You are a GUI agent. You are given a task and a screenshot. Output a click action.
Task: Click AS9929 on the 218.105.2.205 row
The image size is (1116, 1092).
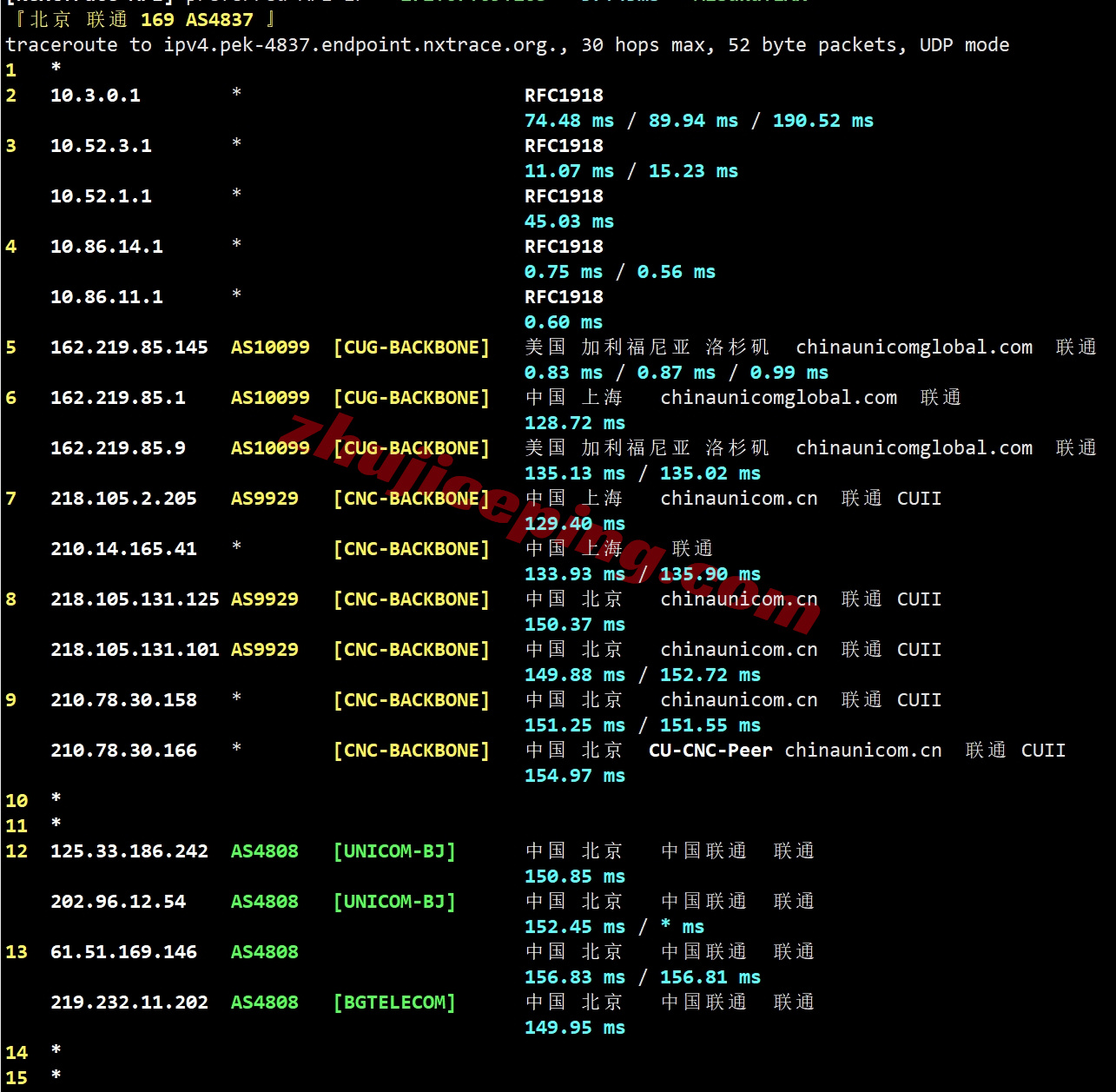tap(265, 499)
